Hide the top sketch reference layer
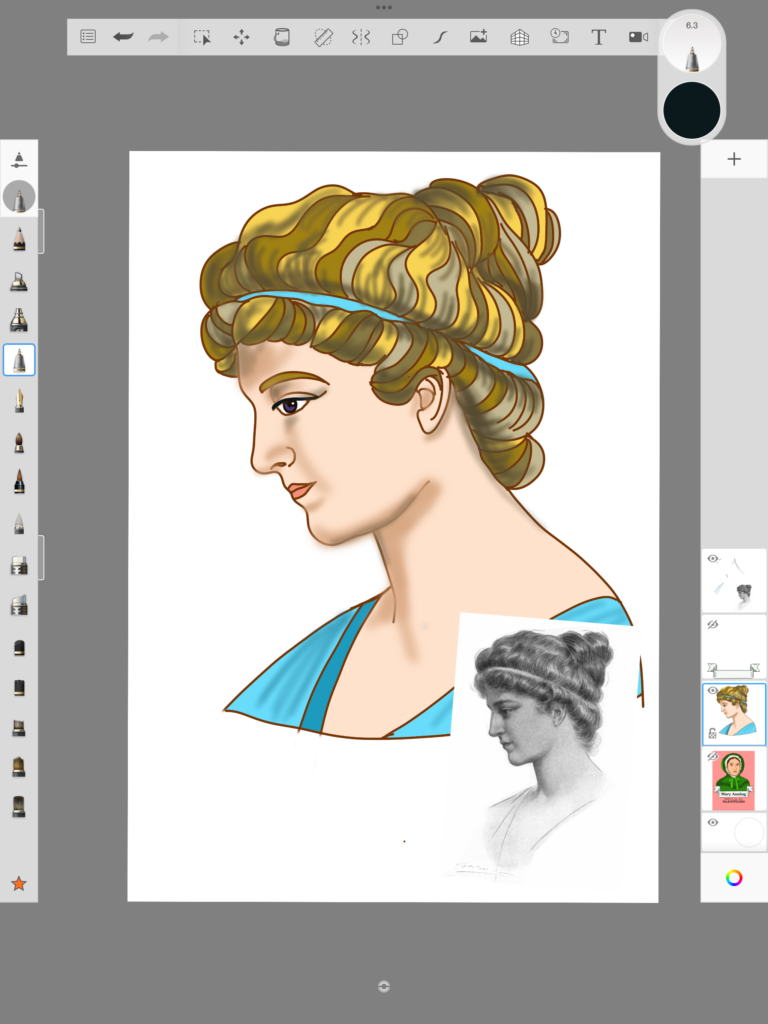768x1024 pixels. pyautogui.click(x=713, y=559)
